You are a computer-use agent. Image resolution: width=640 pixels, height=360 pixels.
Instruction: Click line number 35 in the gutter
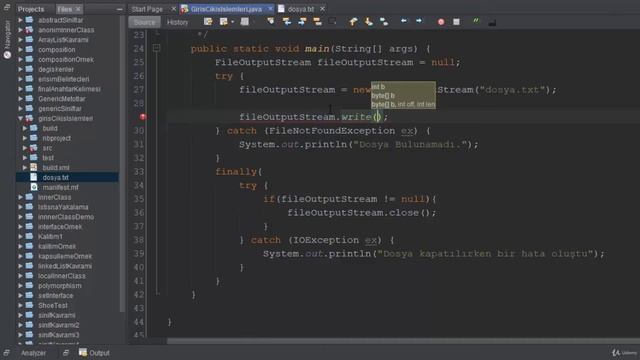click(139, 199)
